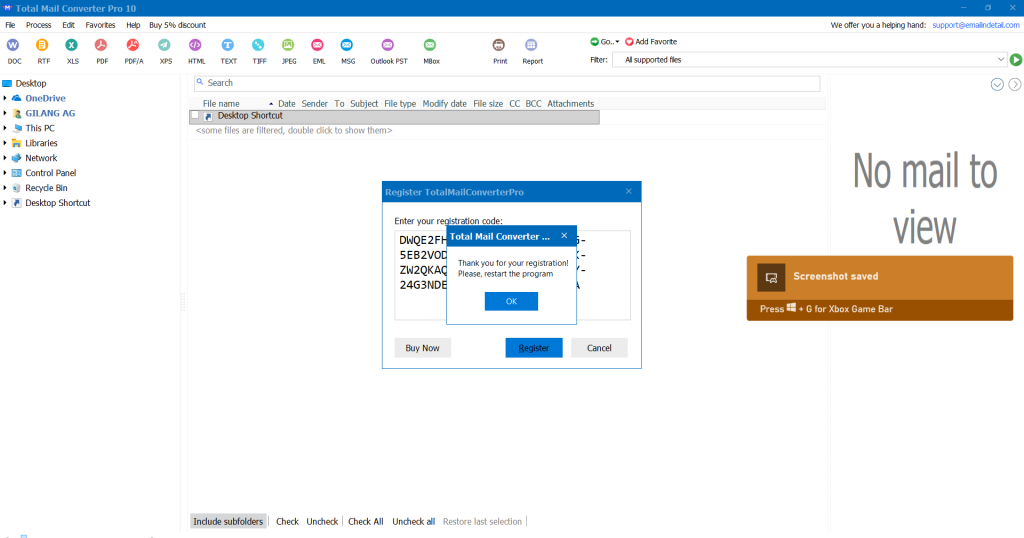The image size is (1024, 538).
Task: Sort by File name column header
Action: coord(221,103)
